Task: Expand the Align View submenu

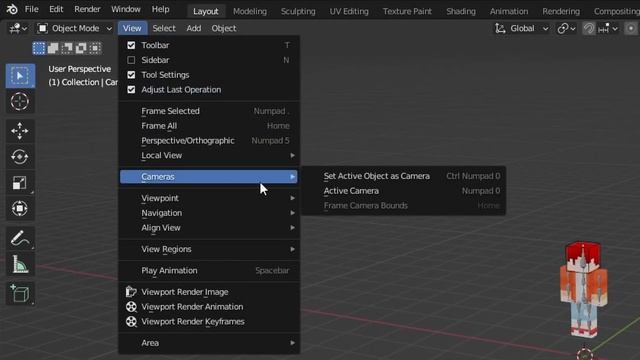Action: (x=209, y=228)
